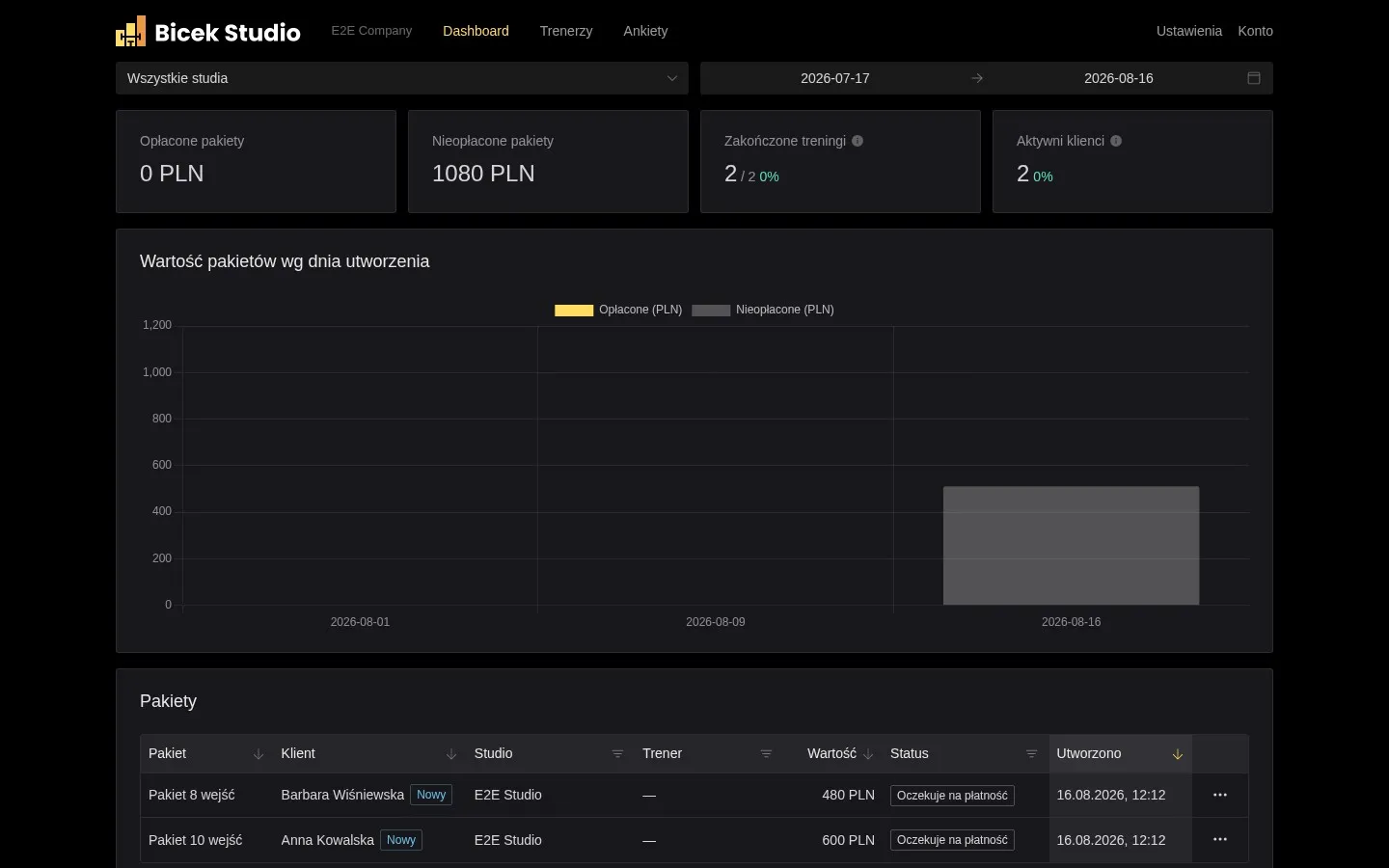
Task: Sort by Pakiet column arrow
Action: point(259,754)
